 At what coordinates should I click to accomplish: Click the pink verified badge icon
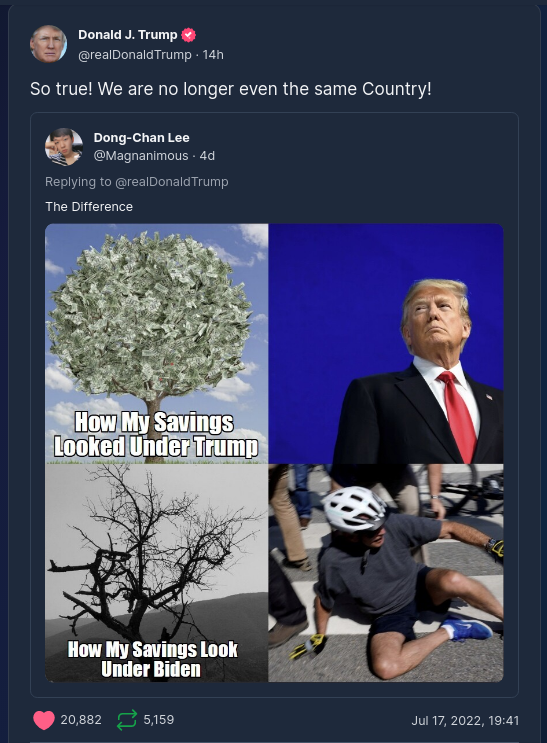(x=189, y=35)
